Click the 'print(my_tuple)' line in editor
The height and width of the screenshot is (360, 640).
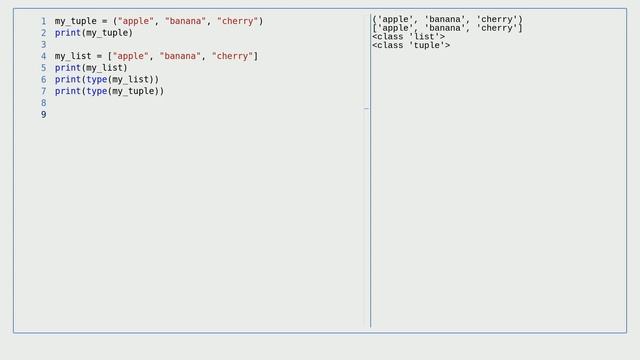click(94, 33)
